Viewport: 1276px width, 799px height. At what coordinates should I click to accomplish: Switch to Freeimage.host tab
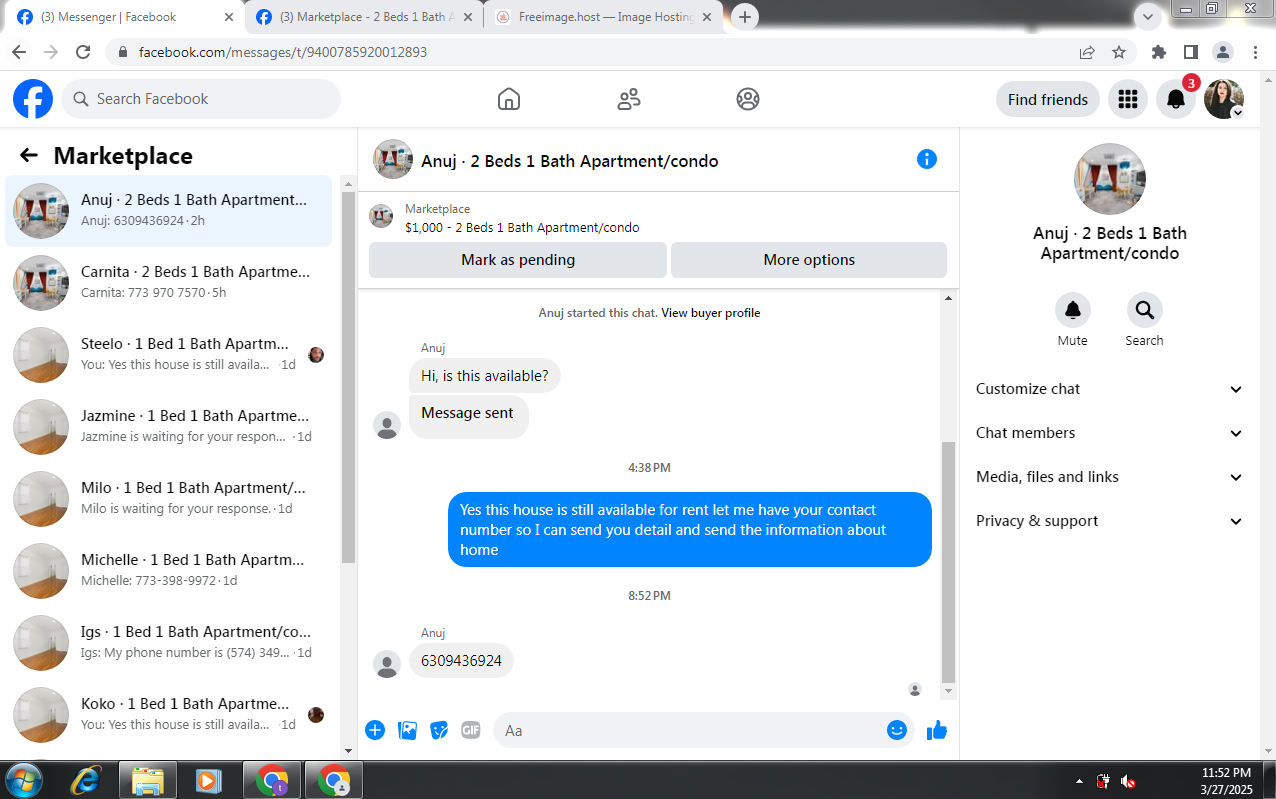(604, 17)
